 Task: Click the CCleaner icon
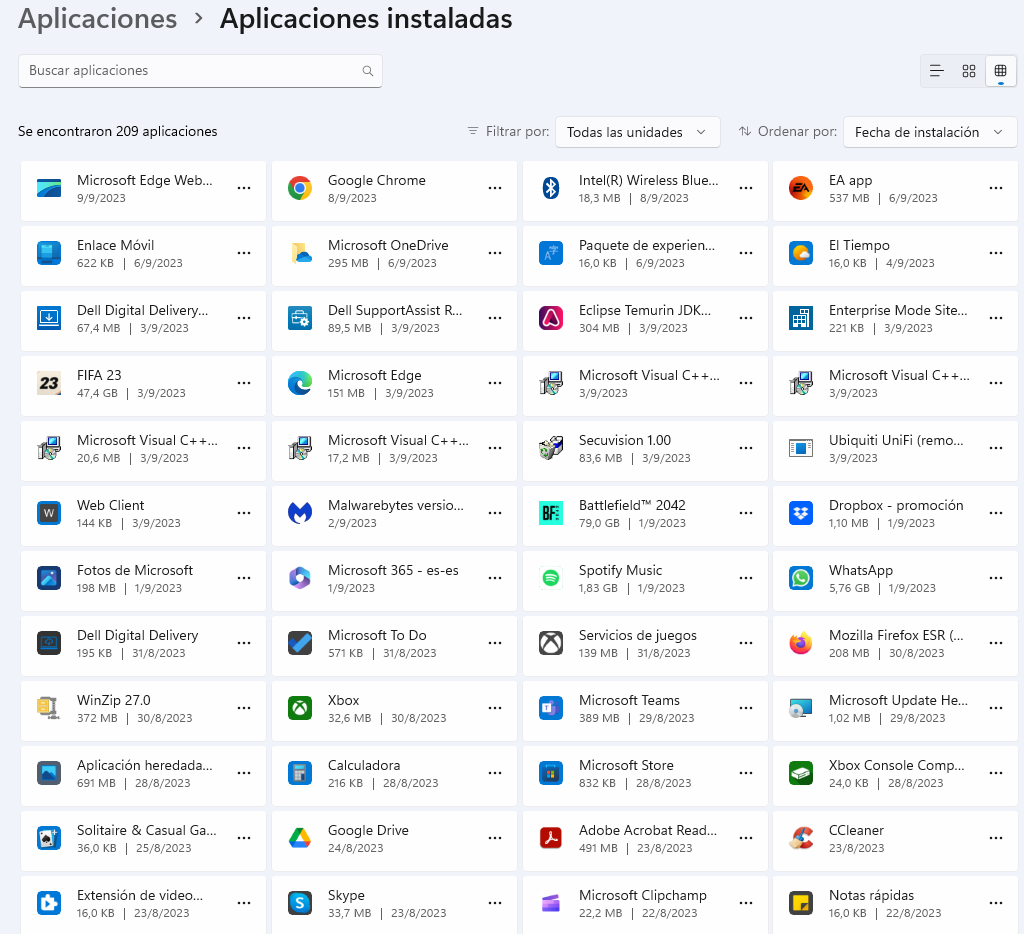tap(801, 838)
